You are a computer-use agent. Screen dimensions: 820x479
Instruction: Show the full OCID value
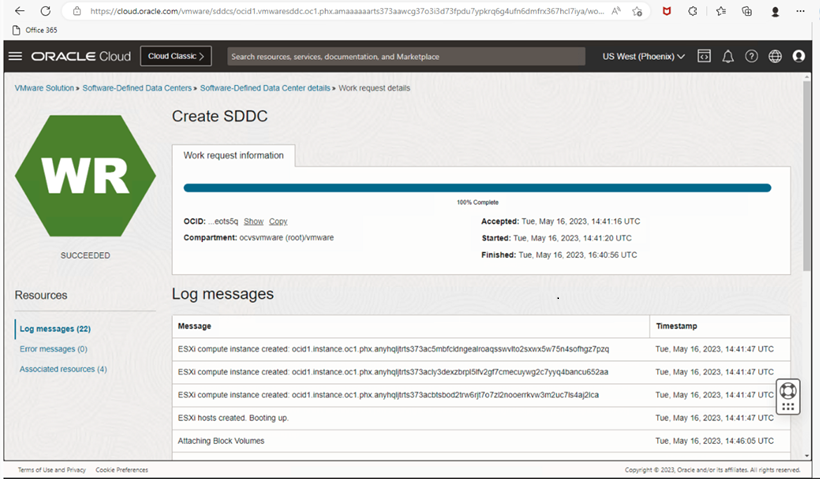coord(253,221)
